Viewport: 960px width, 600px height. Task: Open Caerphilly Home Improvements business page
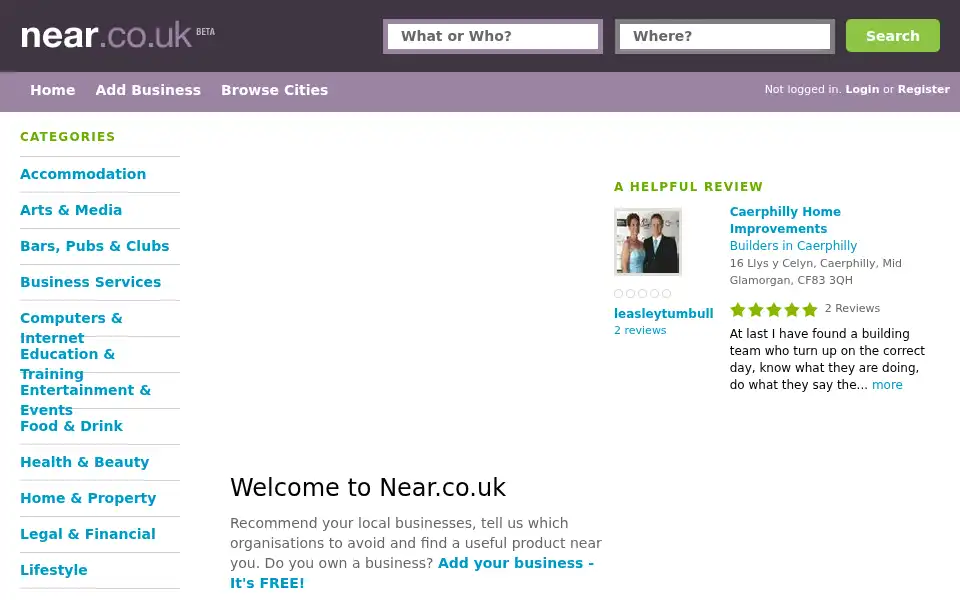tap(785, 220)
